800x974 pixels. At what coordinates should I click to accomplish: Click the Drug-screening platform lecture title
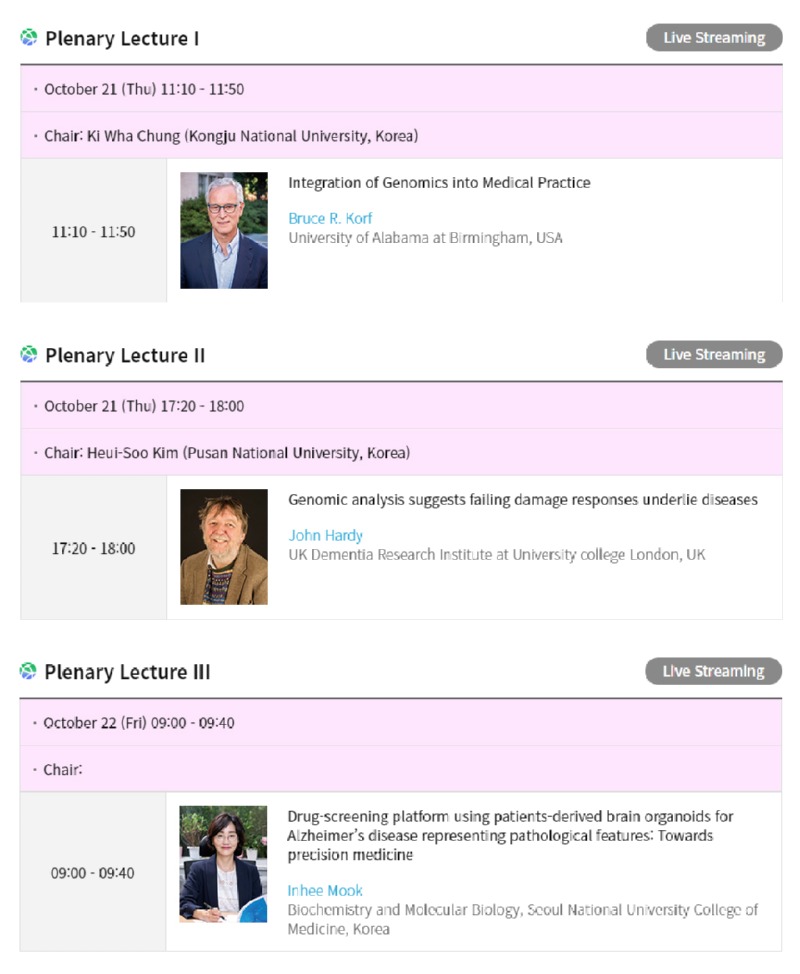(x=510, y=835)
